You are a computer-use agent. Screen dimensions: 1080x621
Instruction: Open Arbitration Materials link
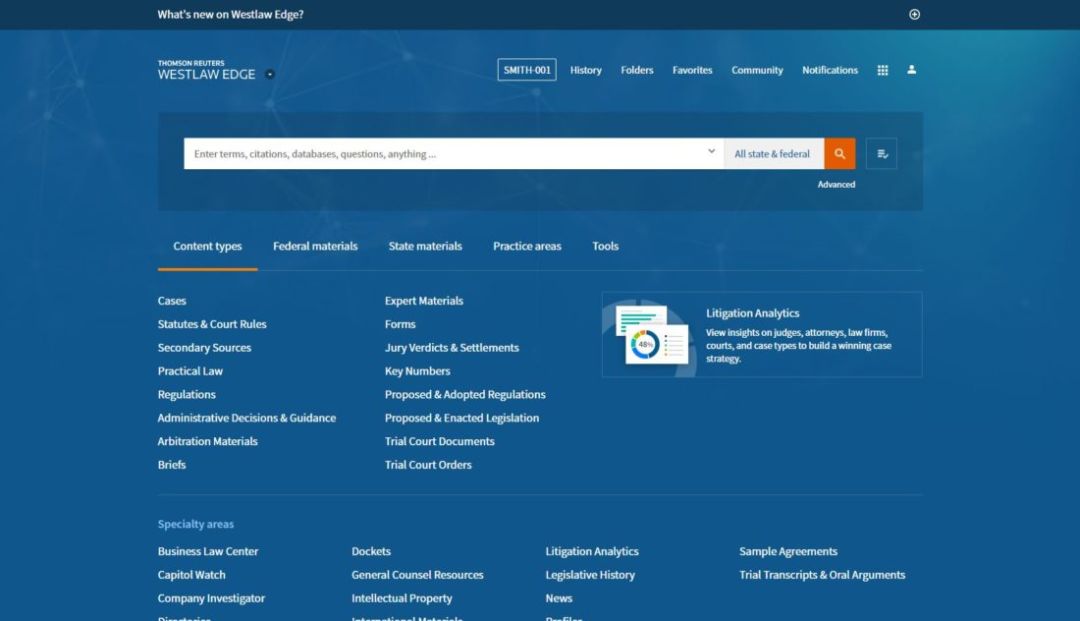click(x=207, y=441)
